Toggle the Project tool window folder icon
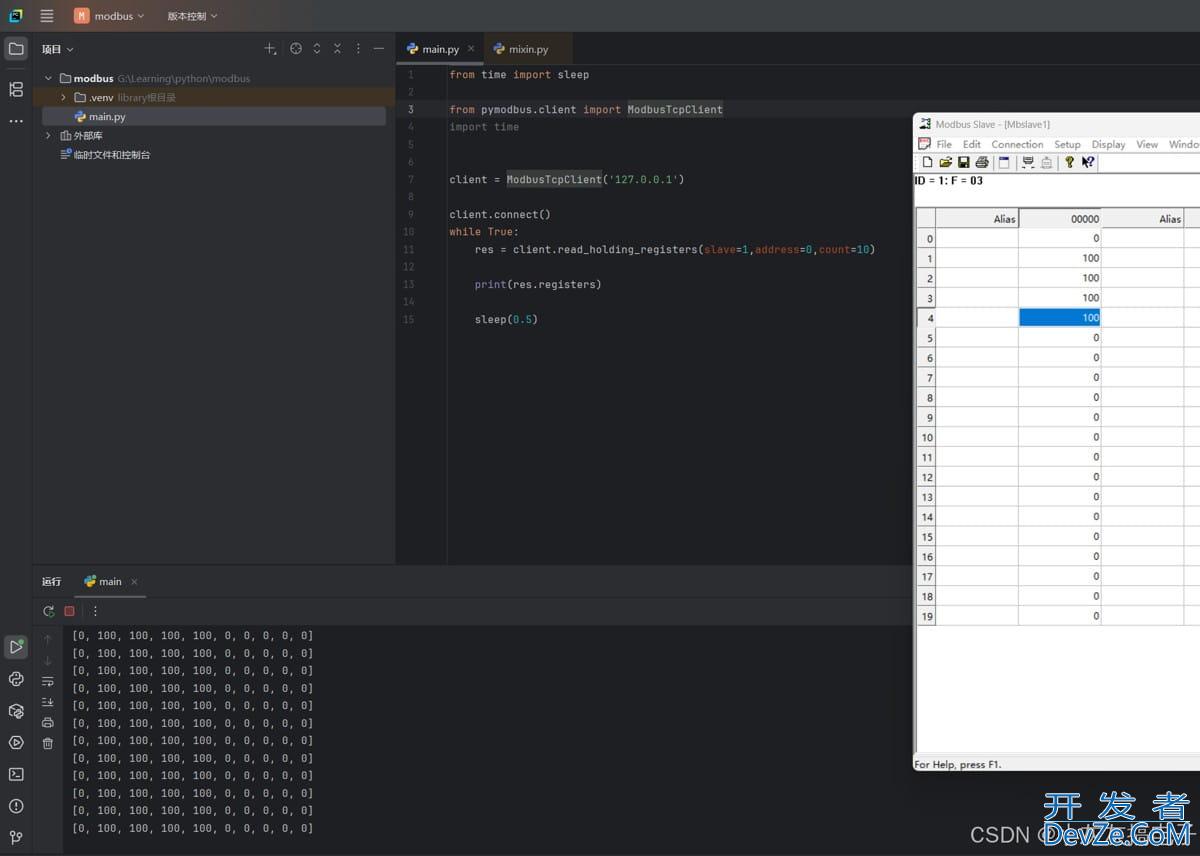1200x856 pixels. [x=16, y=48]
